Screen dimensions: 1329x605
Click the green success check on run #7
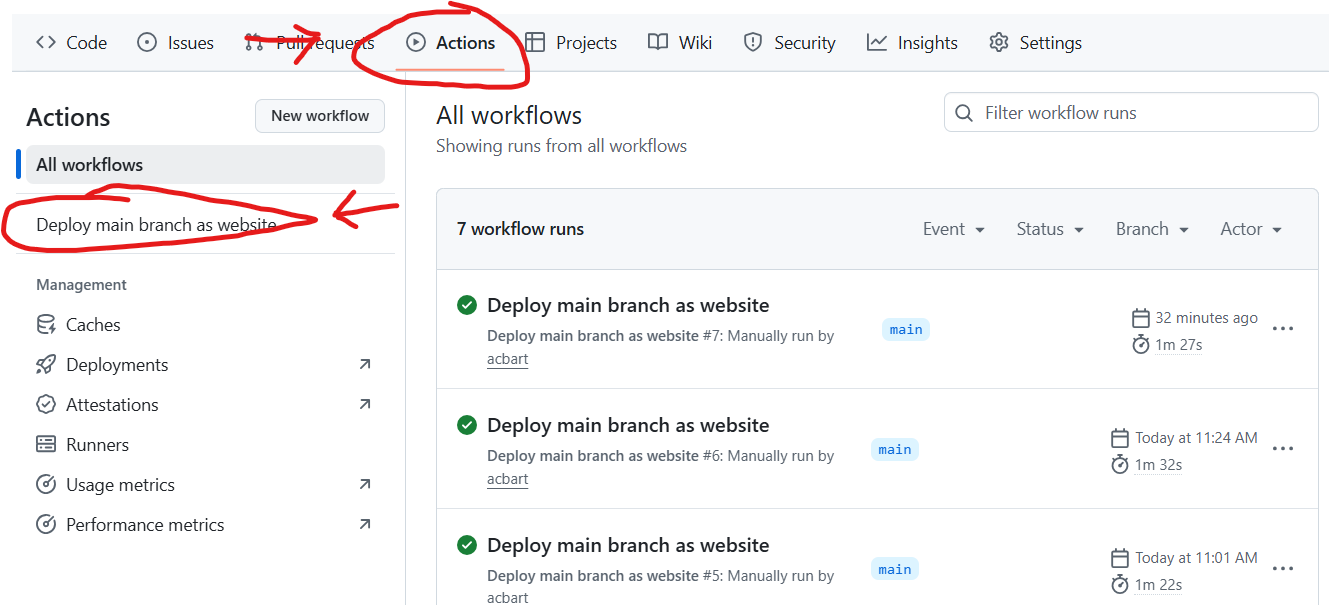(x=466, y=304)
